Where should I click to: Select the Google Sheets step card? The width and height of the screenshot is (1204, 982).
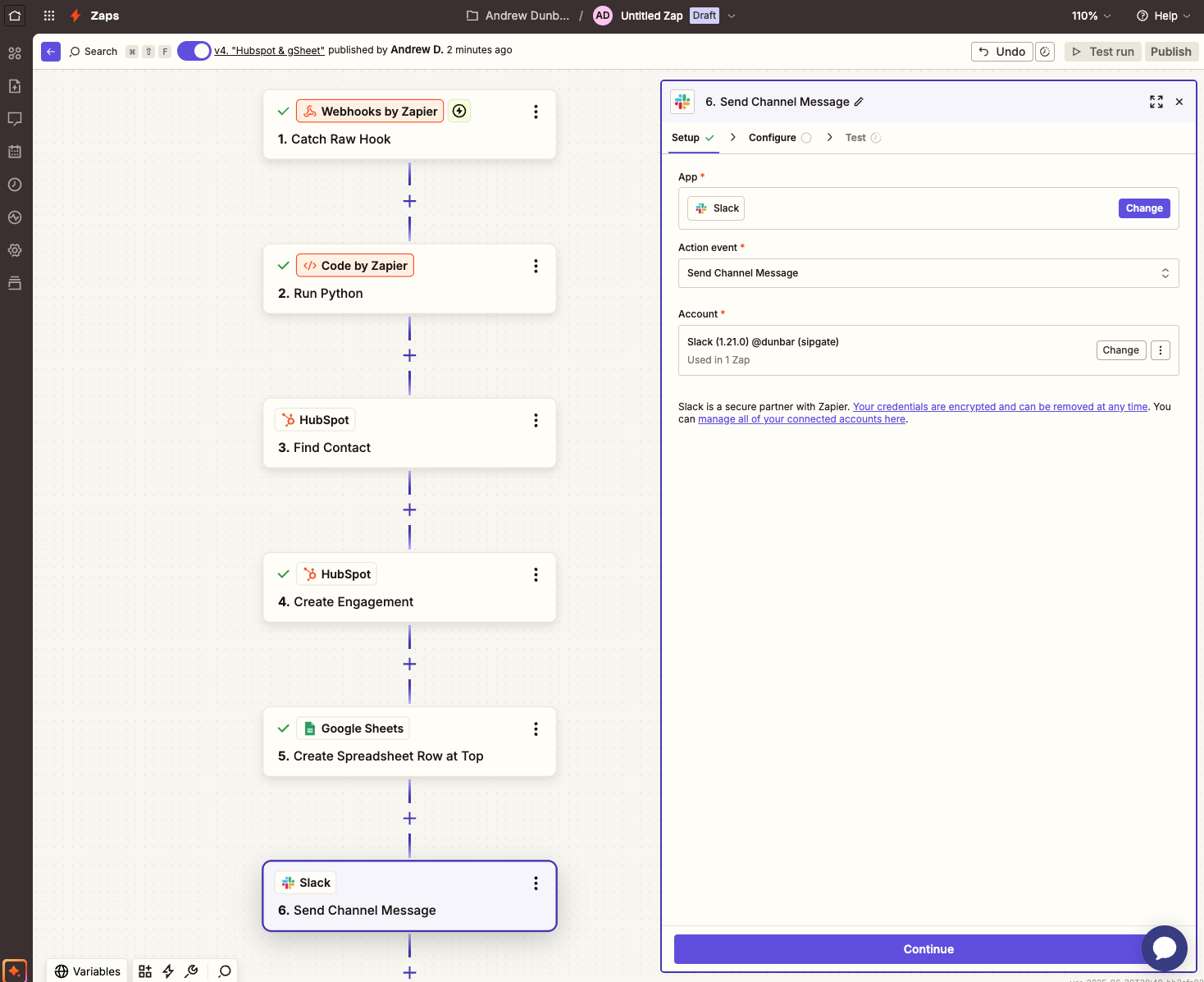(409, 742)
